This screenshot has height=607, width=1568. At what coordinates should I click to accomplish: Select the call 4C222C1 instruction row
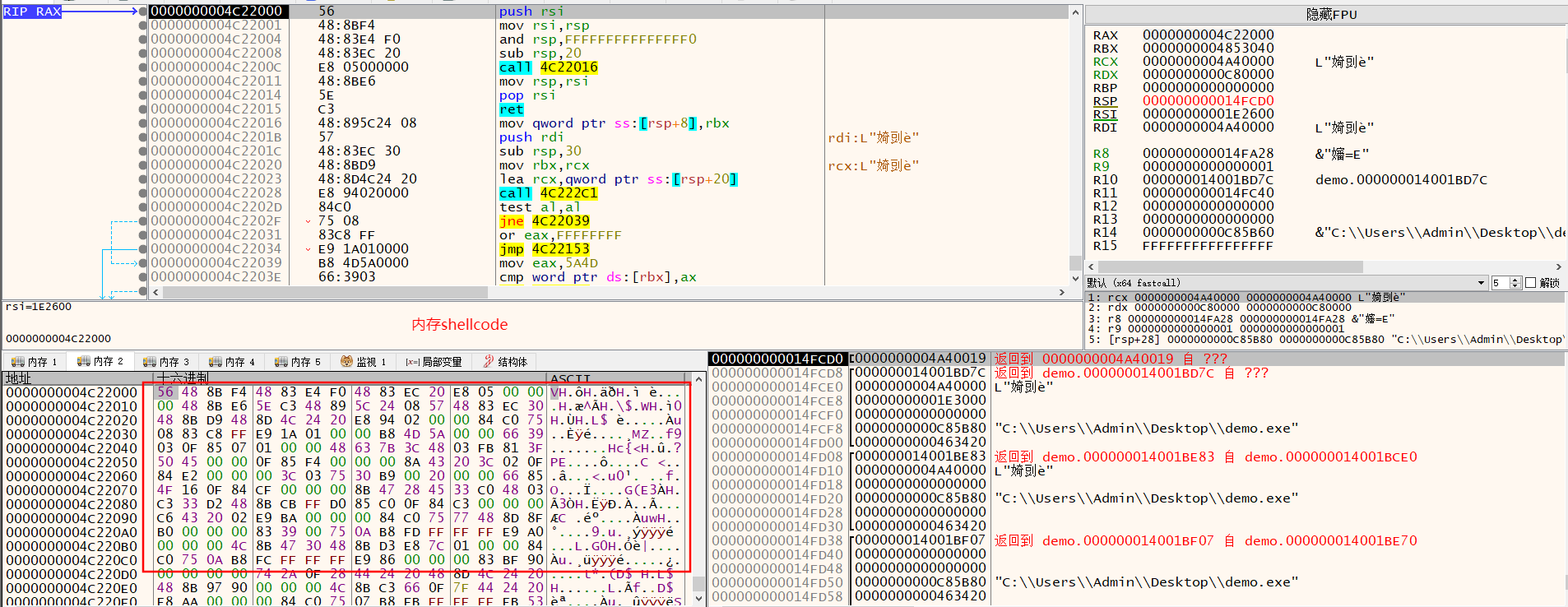[x=548, y=192]
